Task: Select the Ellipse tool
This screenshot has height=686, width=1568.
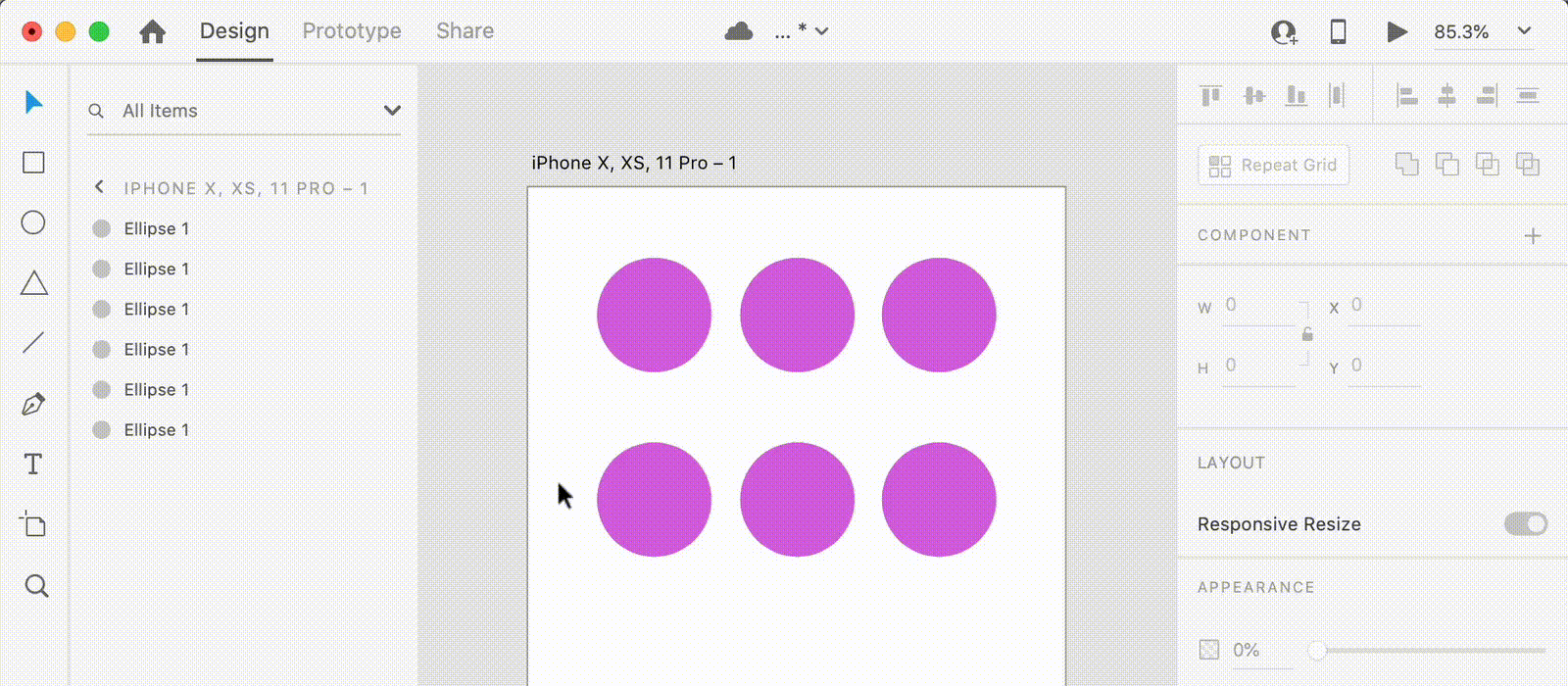Action: (33, 223)
